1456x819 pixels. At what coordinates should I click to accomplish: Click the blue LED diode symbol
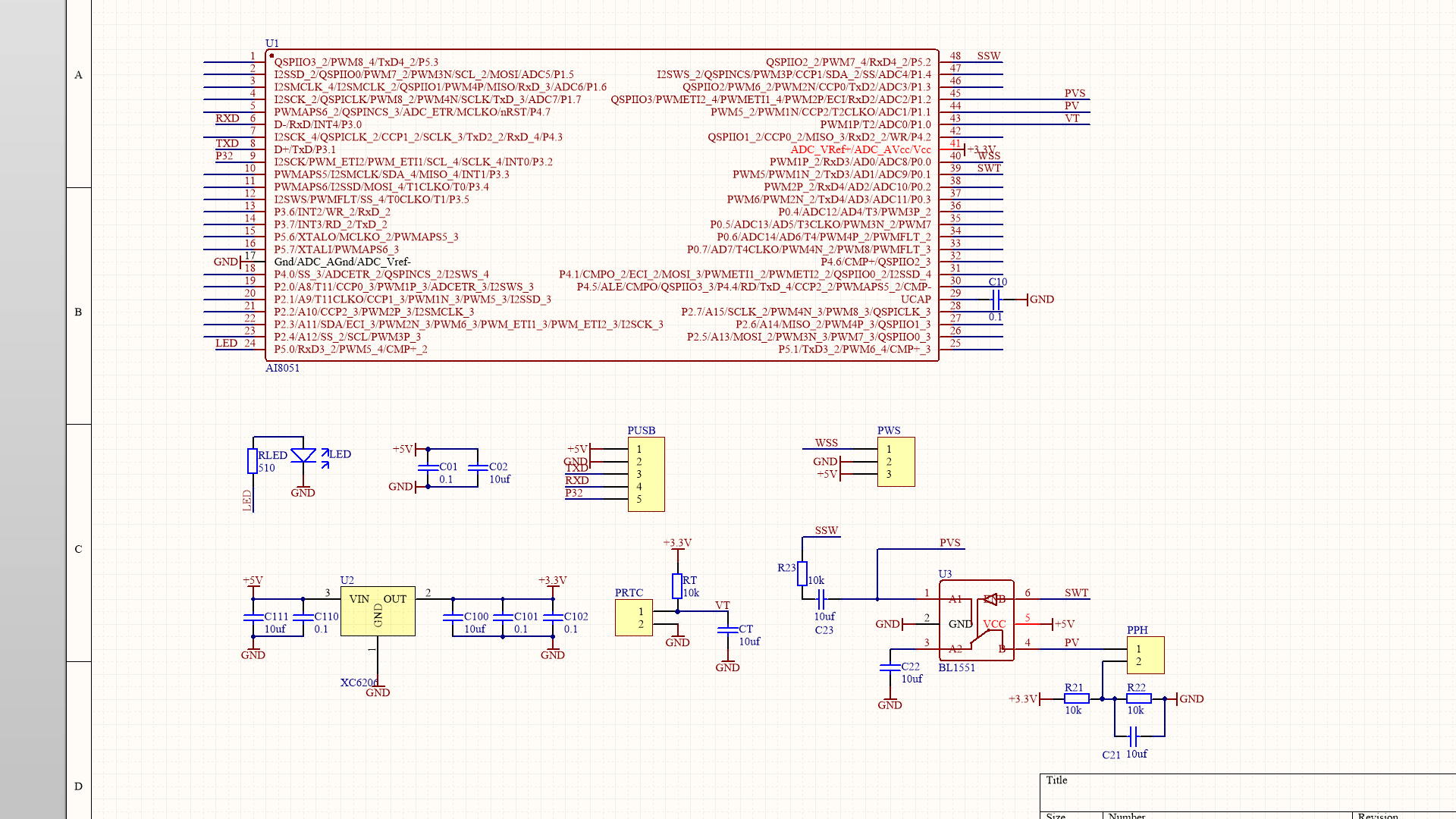coord(303,455)
